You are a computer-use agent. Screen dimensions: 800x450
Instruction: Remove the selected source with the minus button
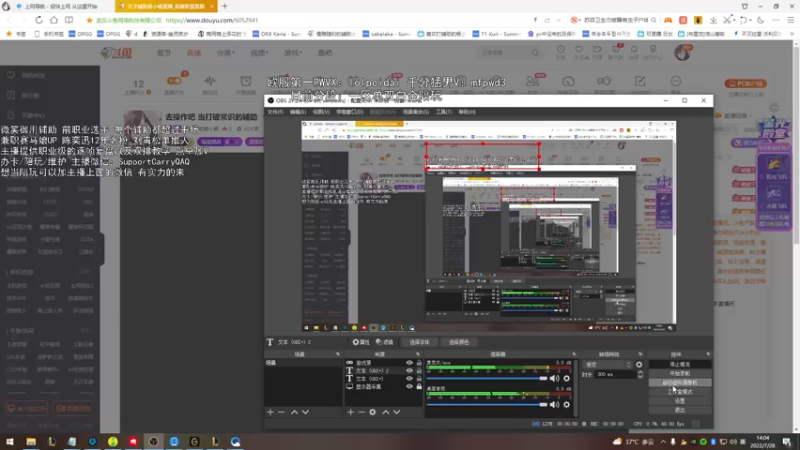(x=361, y=412)
